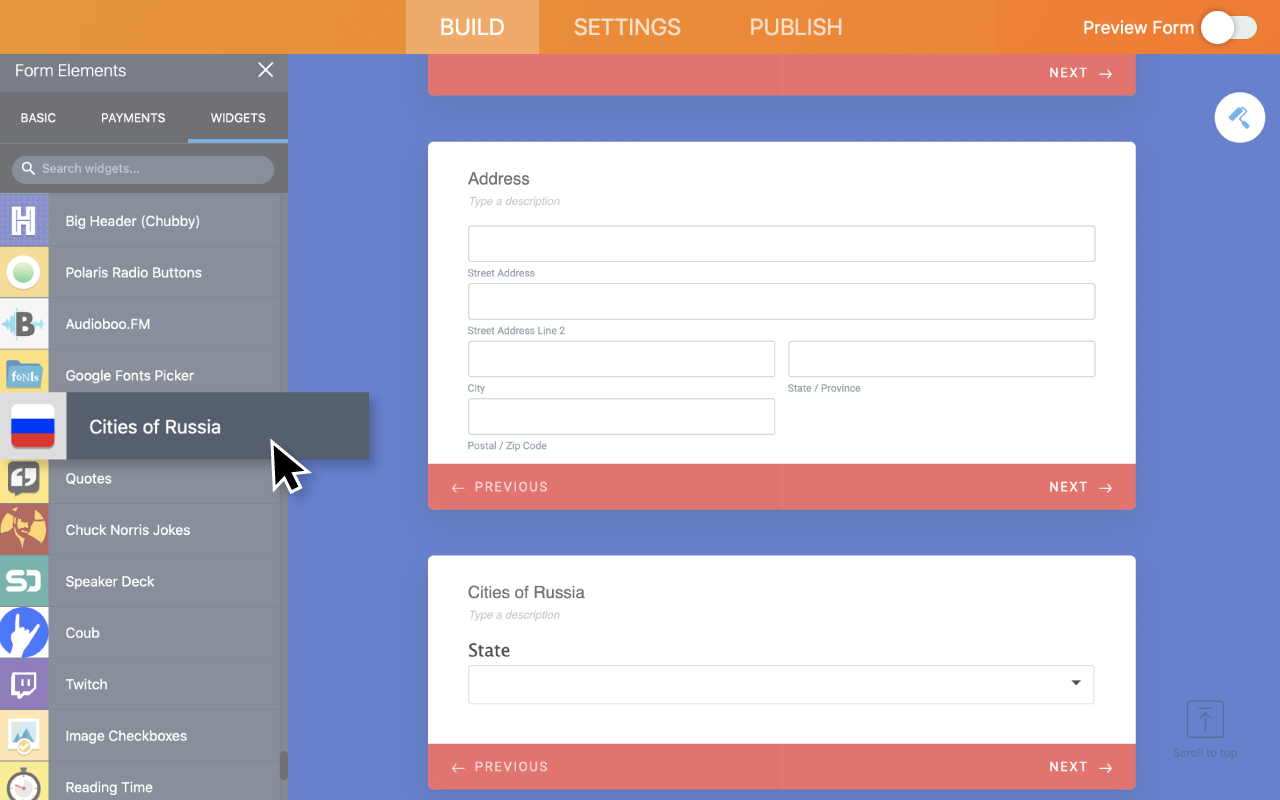
Task: Open the Form Designer paint roller button
Action: click(x=1239, y=117)
